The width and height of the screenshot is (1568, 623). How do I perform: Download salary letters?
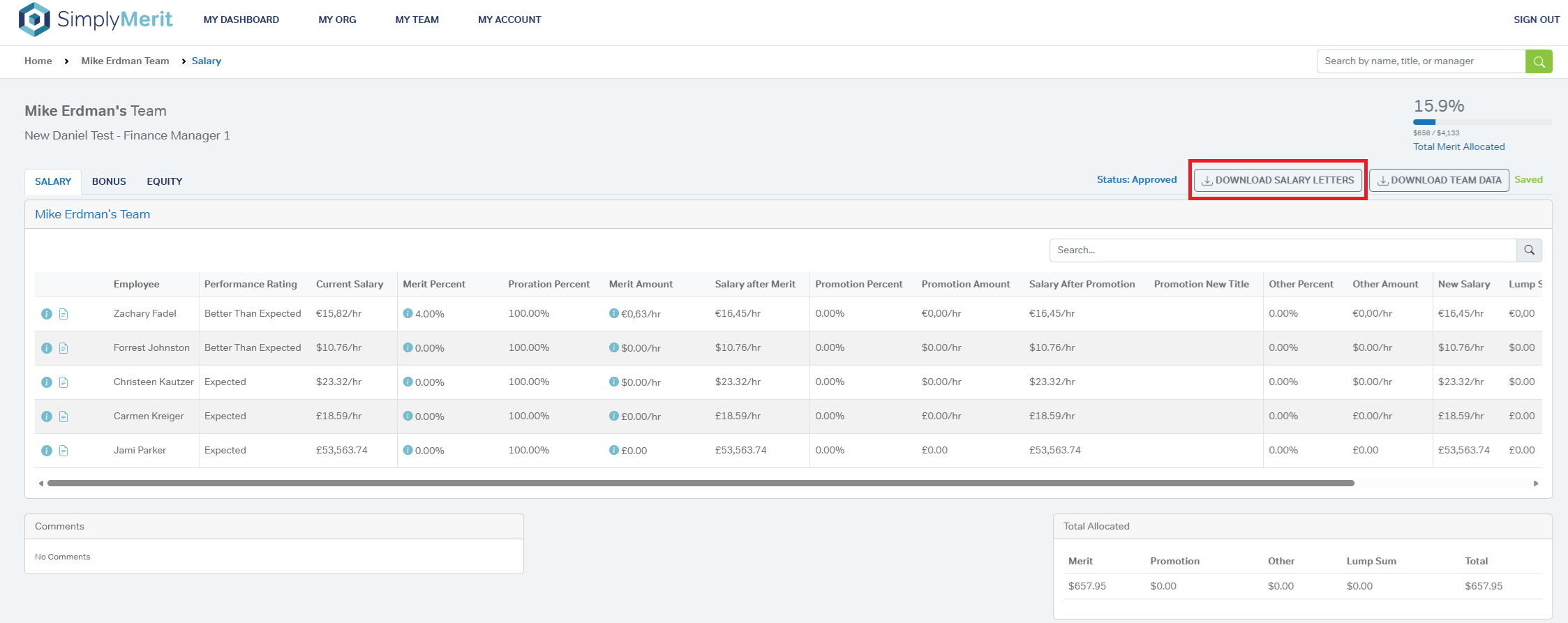[1277, 180]
